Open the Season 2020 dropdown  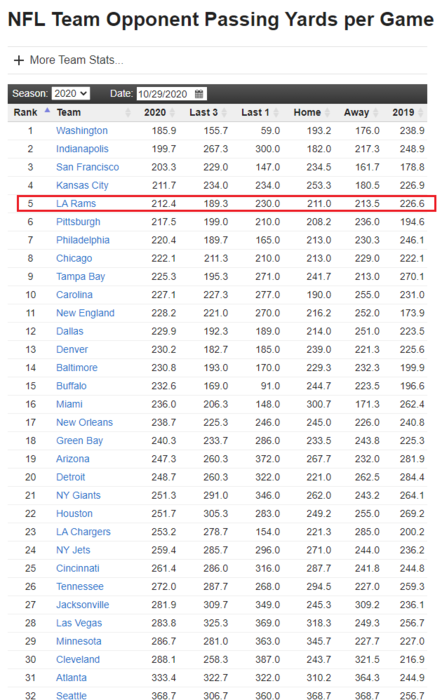click(x=71, y=94)
